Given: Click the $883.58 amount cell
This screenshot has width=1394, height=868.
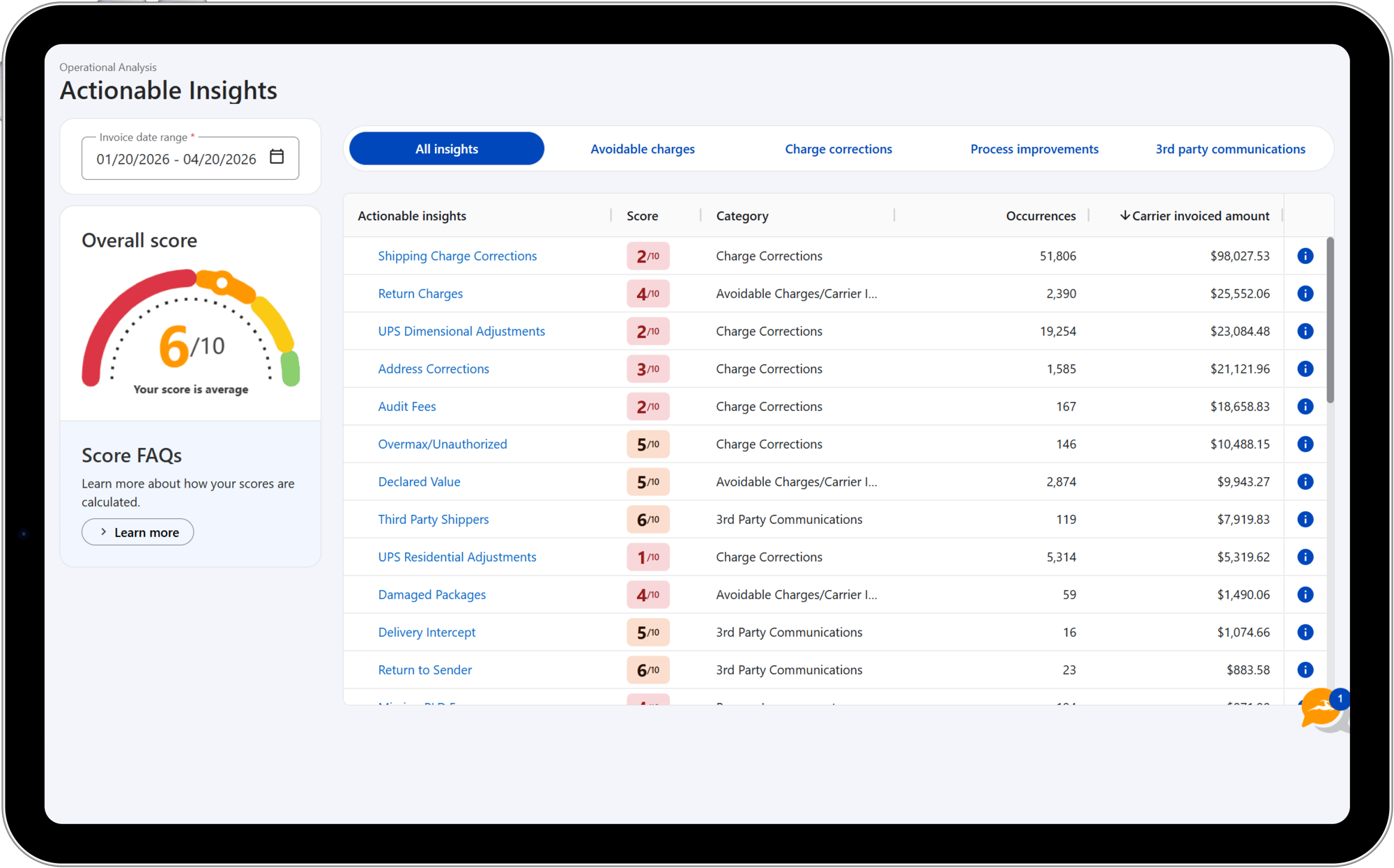Looking at the screenshot, I should (1248, 669).
